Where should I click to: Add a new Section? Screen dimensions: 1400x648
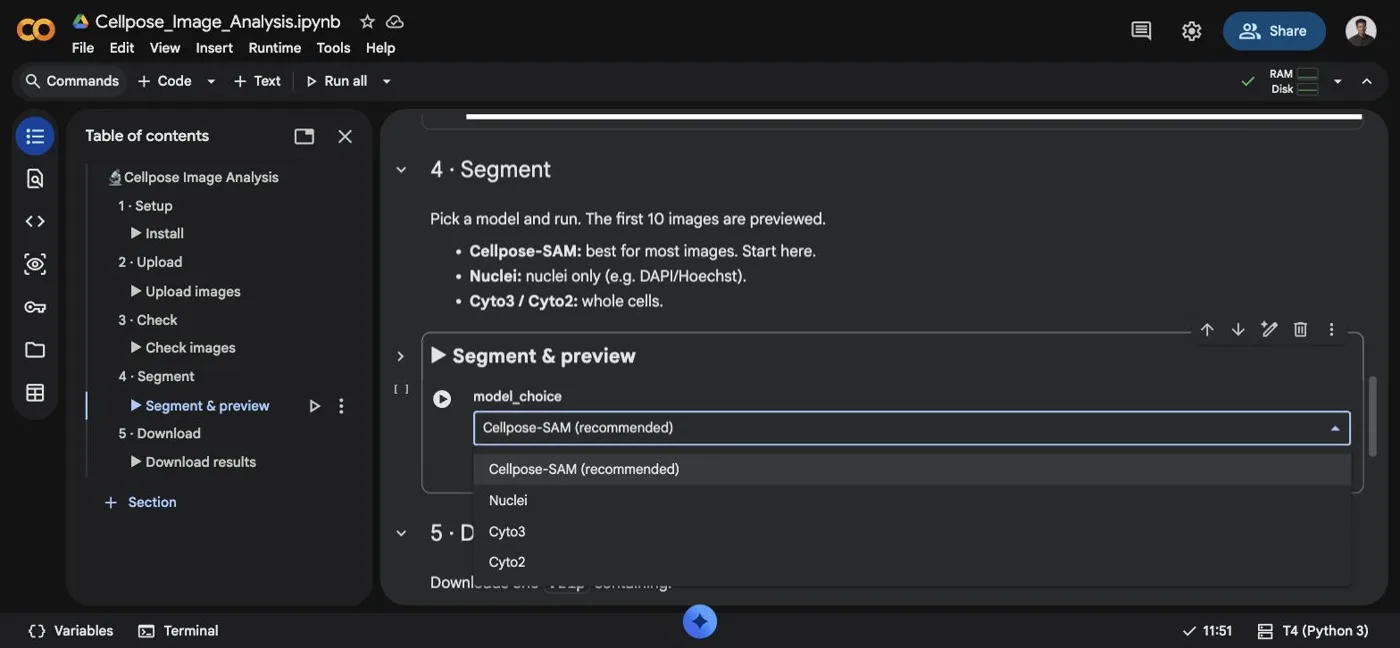(x=140, y=502)
